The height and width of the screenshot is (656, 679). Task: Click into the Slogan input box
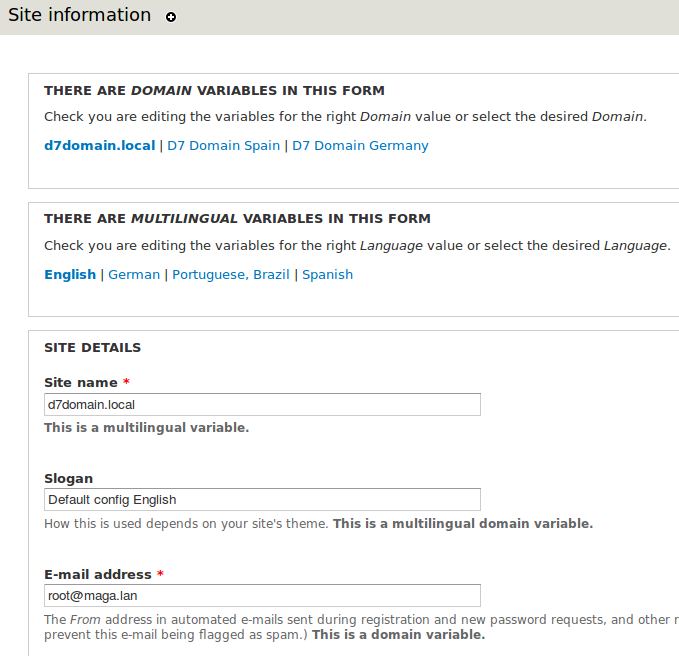pyautogui.click(x=262, y=499)
